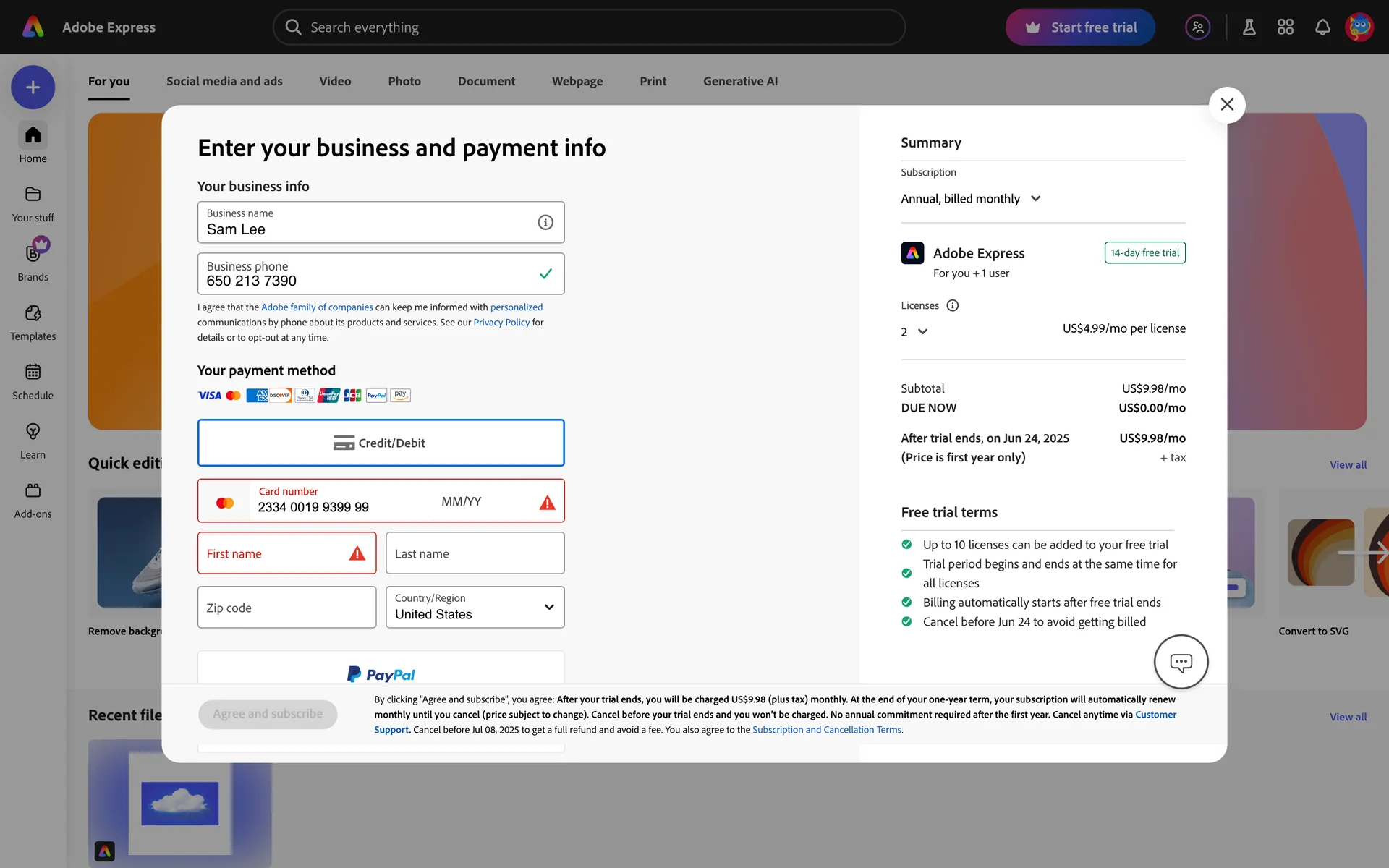
Task: Click the First name input field
Action: 275,553
